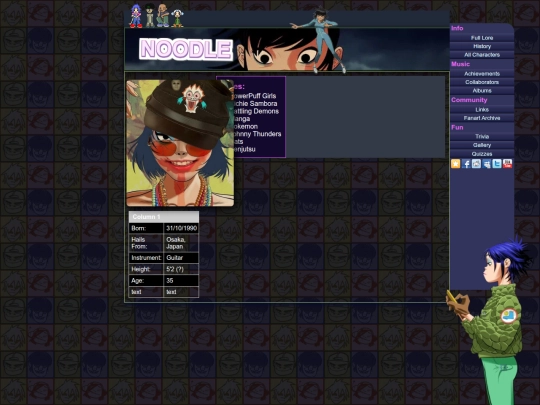Select the age value 35

(x=181, y=280)
